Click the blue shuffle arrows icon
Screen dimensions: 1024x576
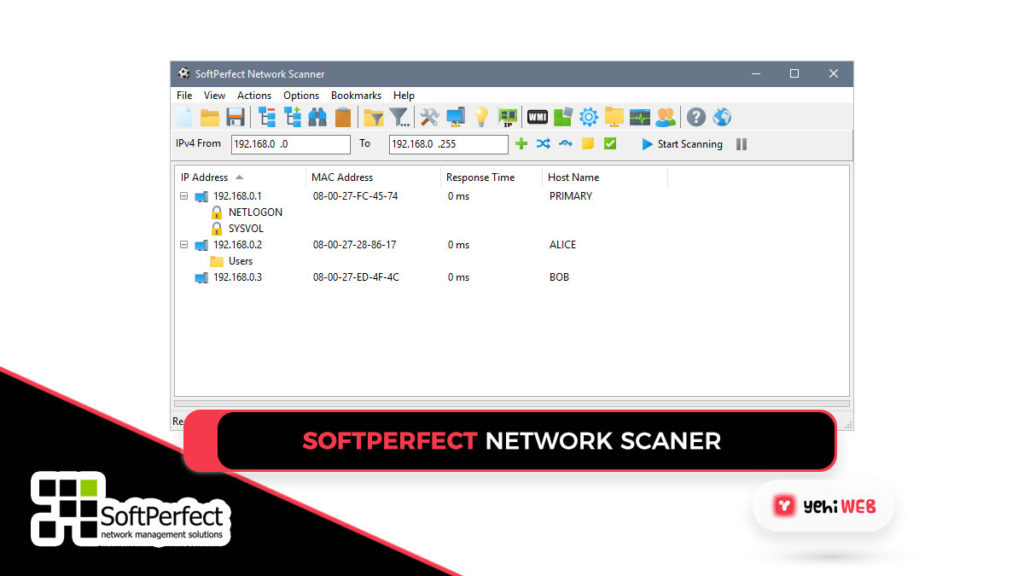coord(543,144)
